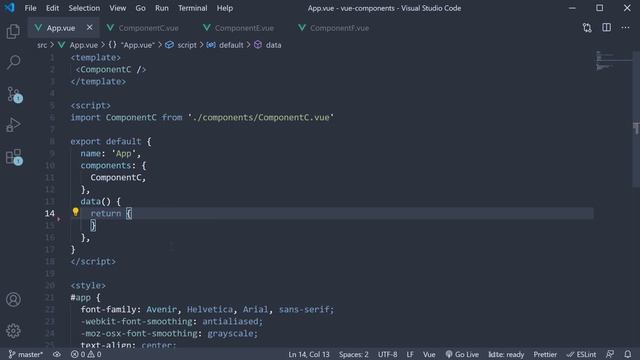This screenshot has width=640, height=360.
Task: Open the Manage settings gear
Action: pyautogui.click(x=13, y=331)
